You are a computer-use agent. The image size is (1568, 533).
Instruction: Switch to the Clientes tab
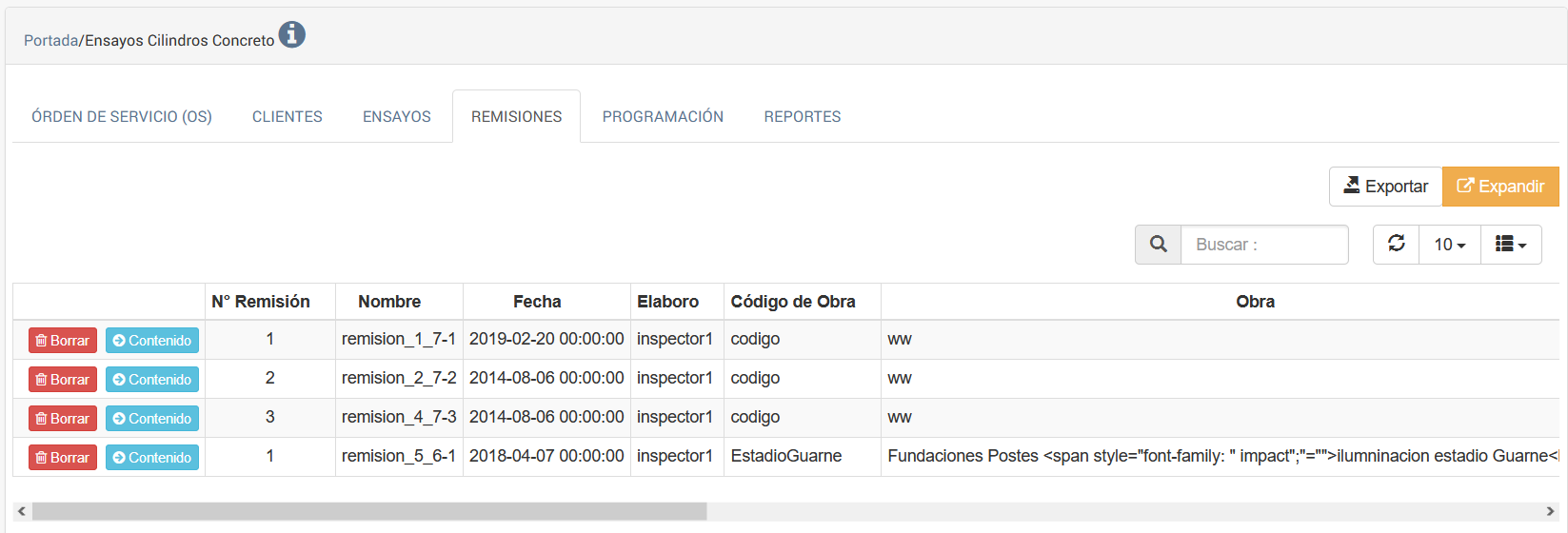[x=287, y=117]
